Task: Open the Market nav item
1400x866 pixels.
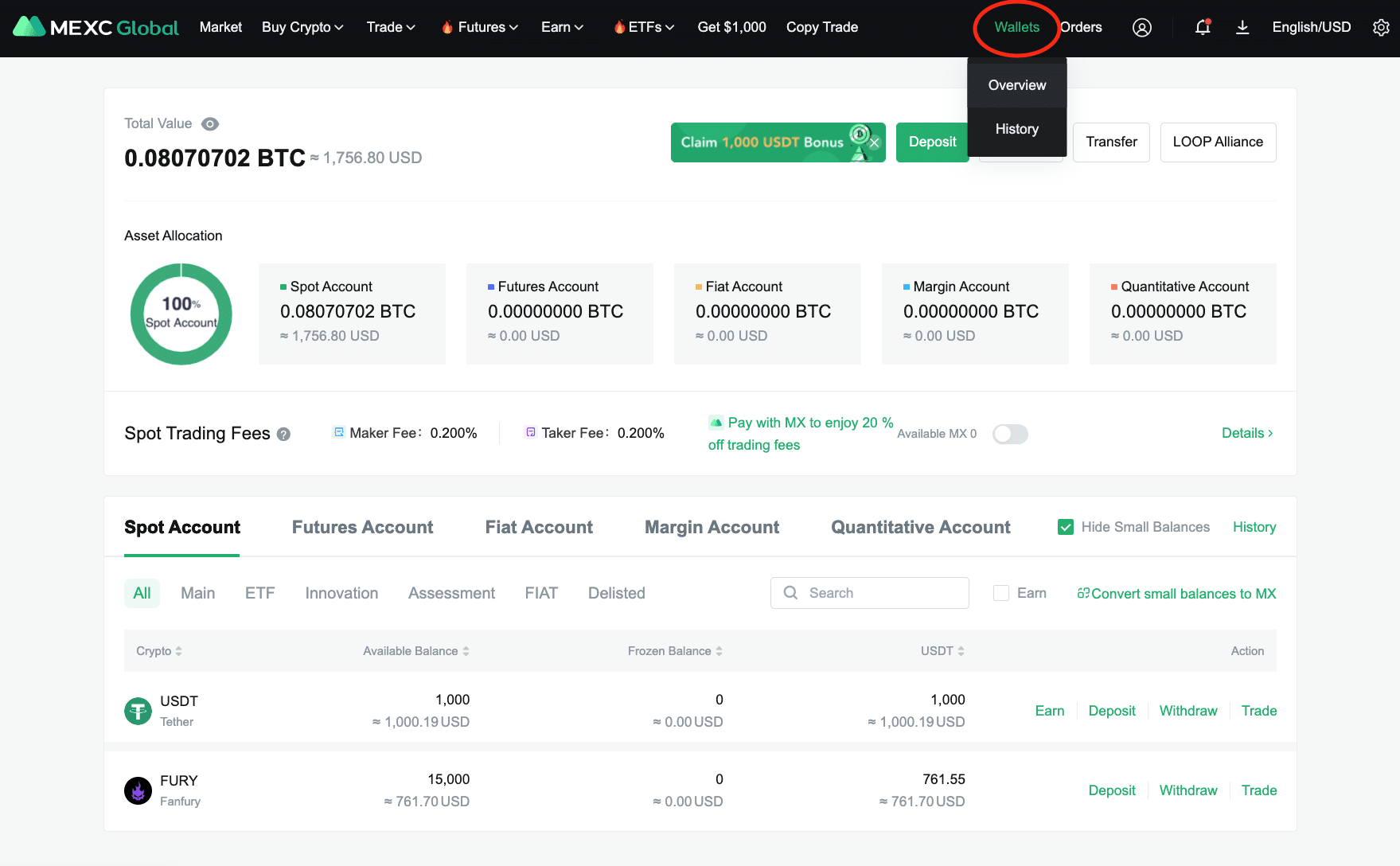Action: click(220, 27)
